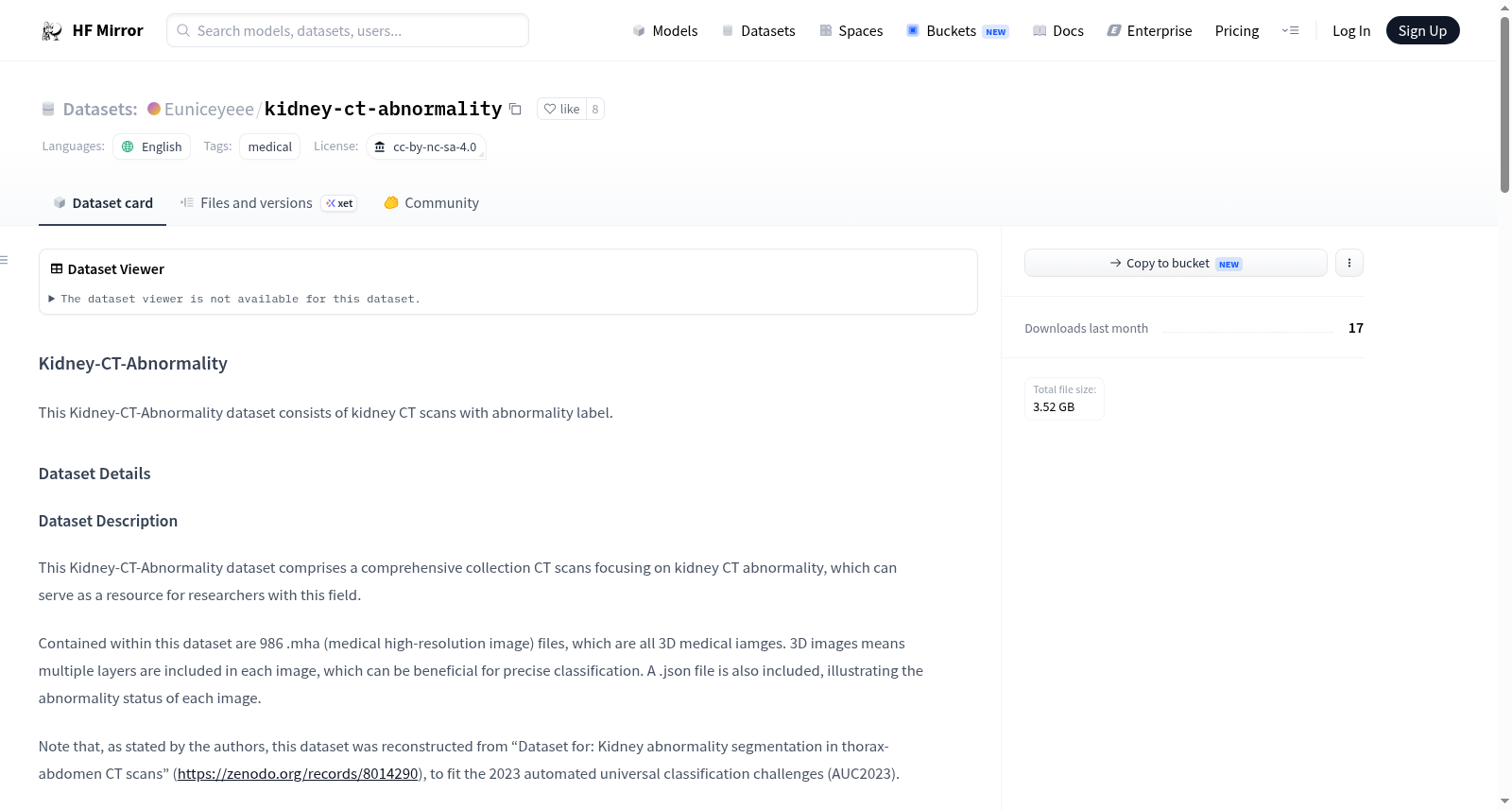This screenshot has height=810, width=1512.
Task: Open the cc-by-nc-sa-4.0 license tag
Action: coord(426,146)
